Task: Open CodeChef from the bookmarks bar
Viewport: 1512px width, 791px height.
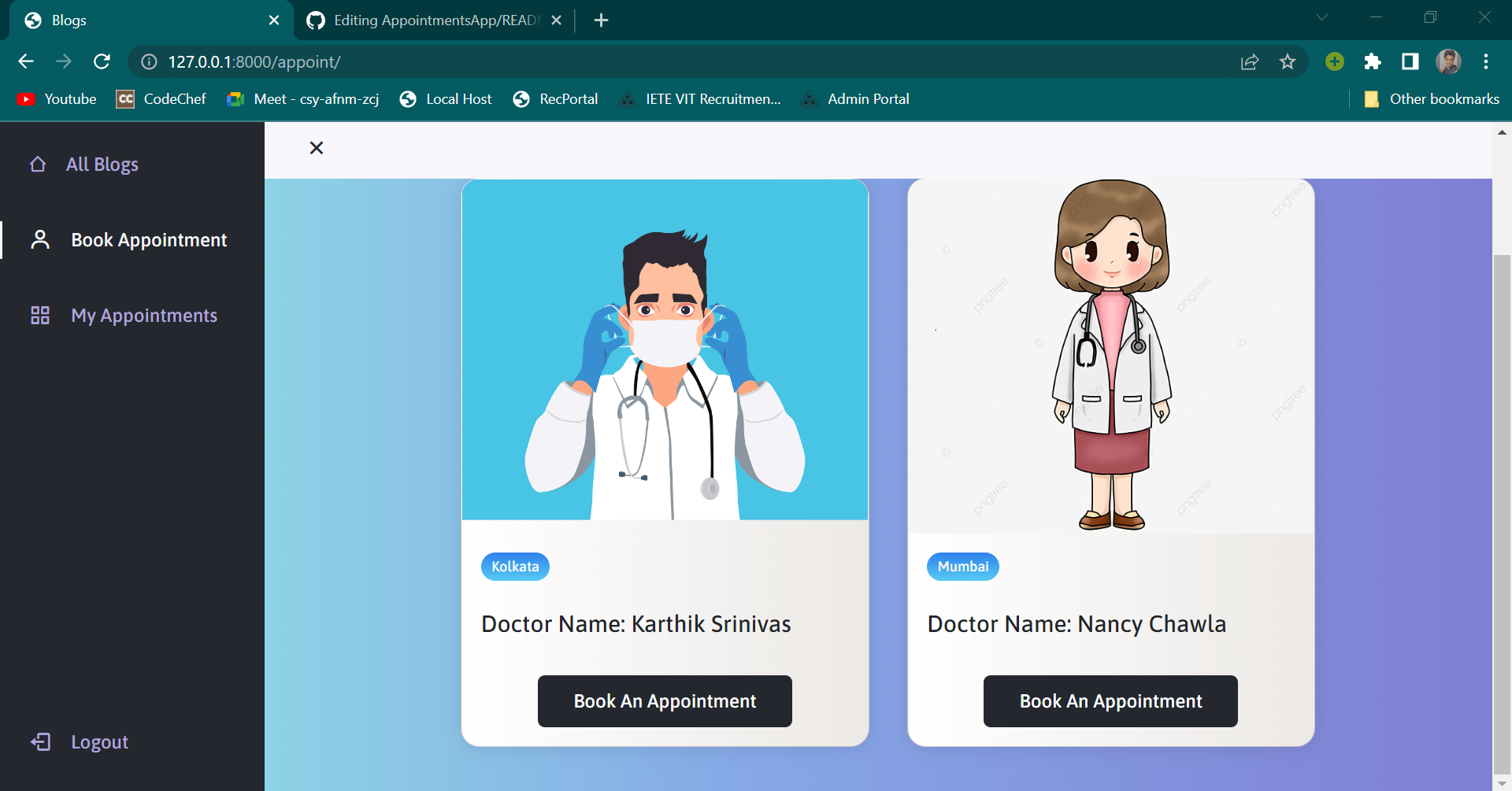Action: click(x=161, y=99)
